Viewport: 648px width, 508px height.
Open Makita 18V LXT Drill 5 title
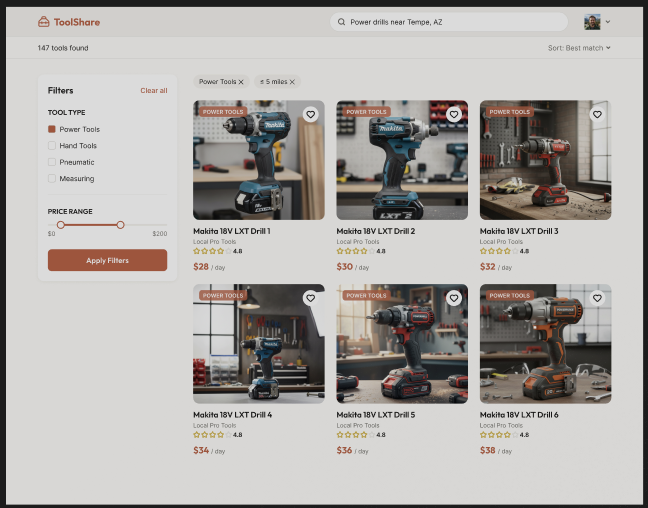[376, 415]
